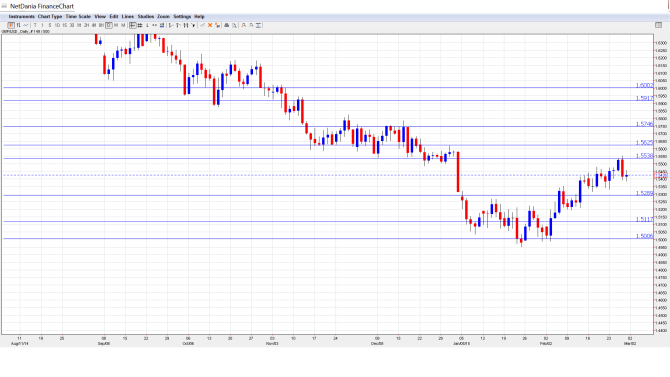Click the magnifier zoom icon
Screen dimensions: 670x377
point(235,25)
